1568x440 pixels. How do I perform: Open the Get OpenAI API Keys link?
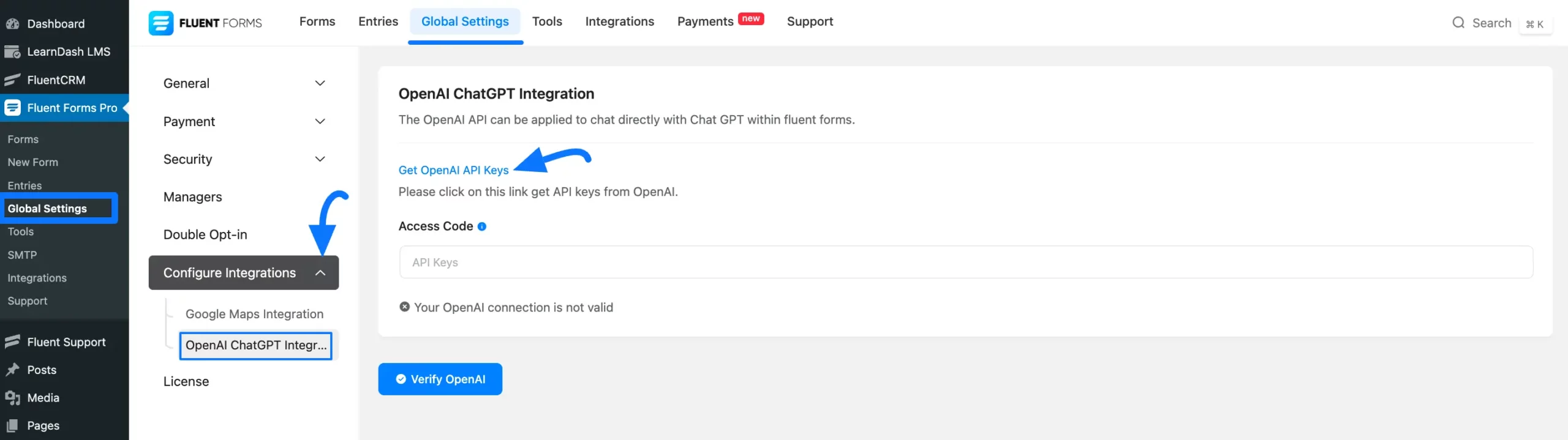454,170
